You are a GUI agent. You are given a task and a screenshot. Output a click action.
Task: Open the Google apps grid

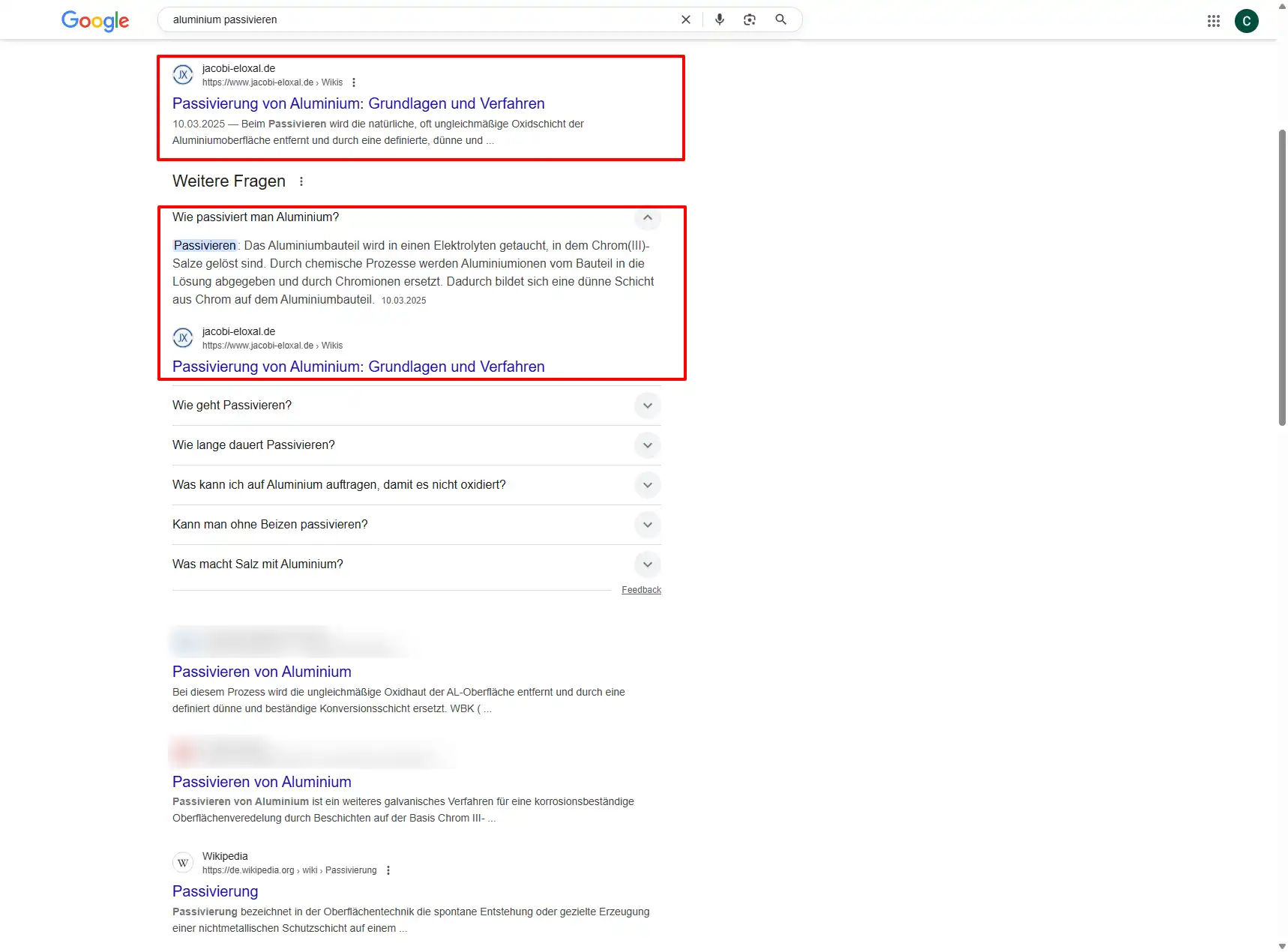click(x=1214, y=21)
